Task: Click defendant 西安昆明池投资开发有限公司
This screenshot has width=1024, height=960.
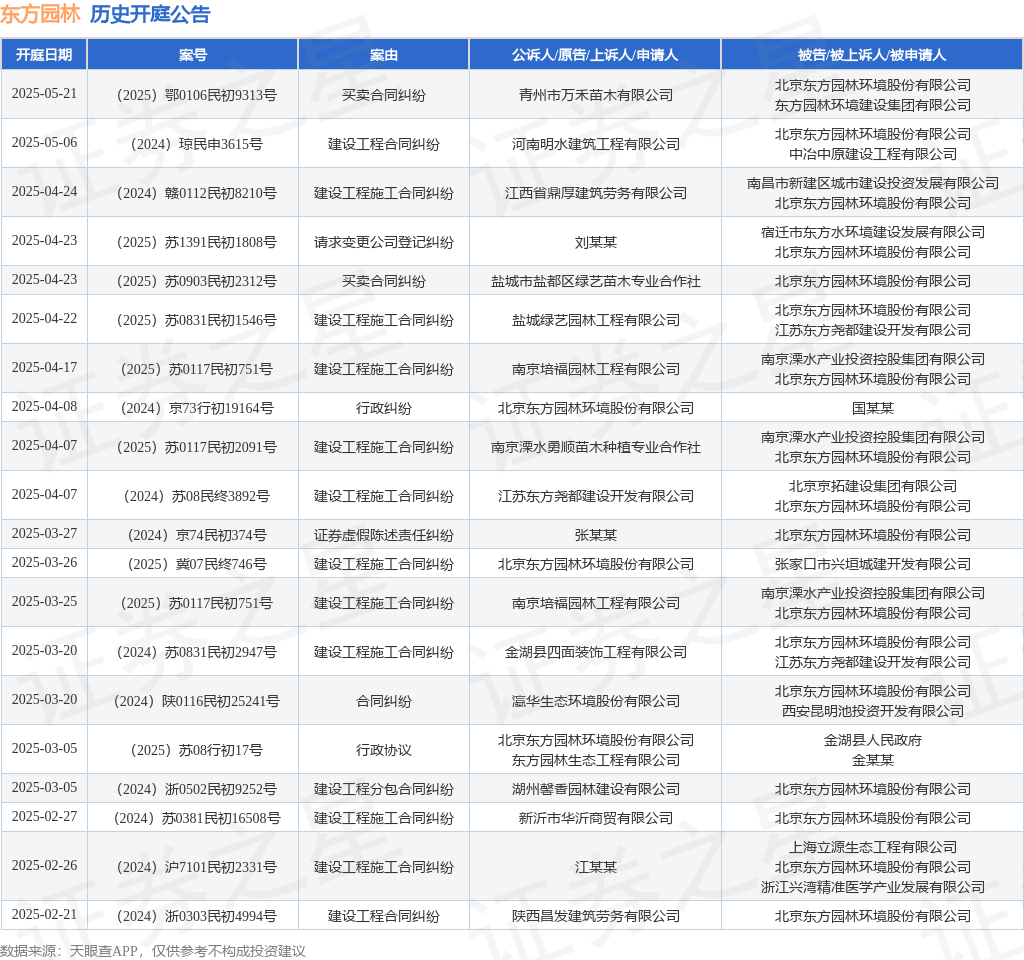Action: click(872, 711)
